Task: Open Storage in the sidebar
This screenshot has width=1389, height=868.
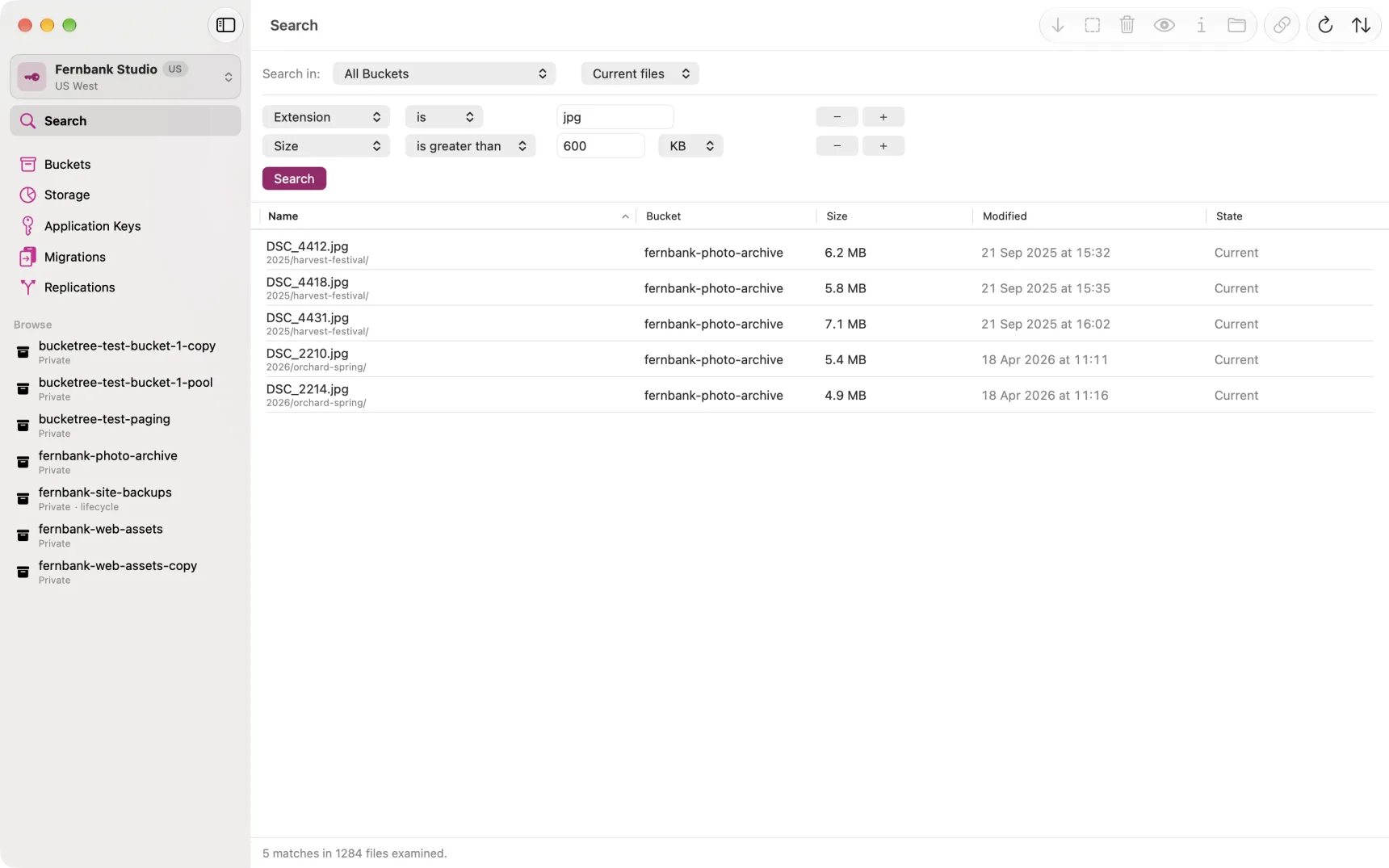Action: 125,195
